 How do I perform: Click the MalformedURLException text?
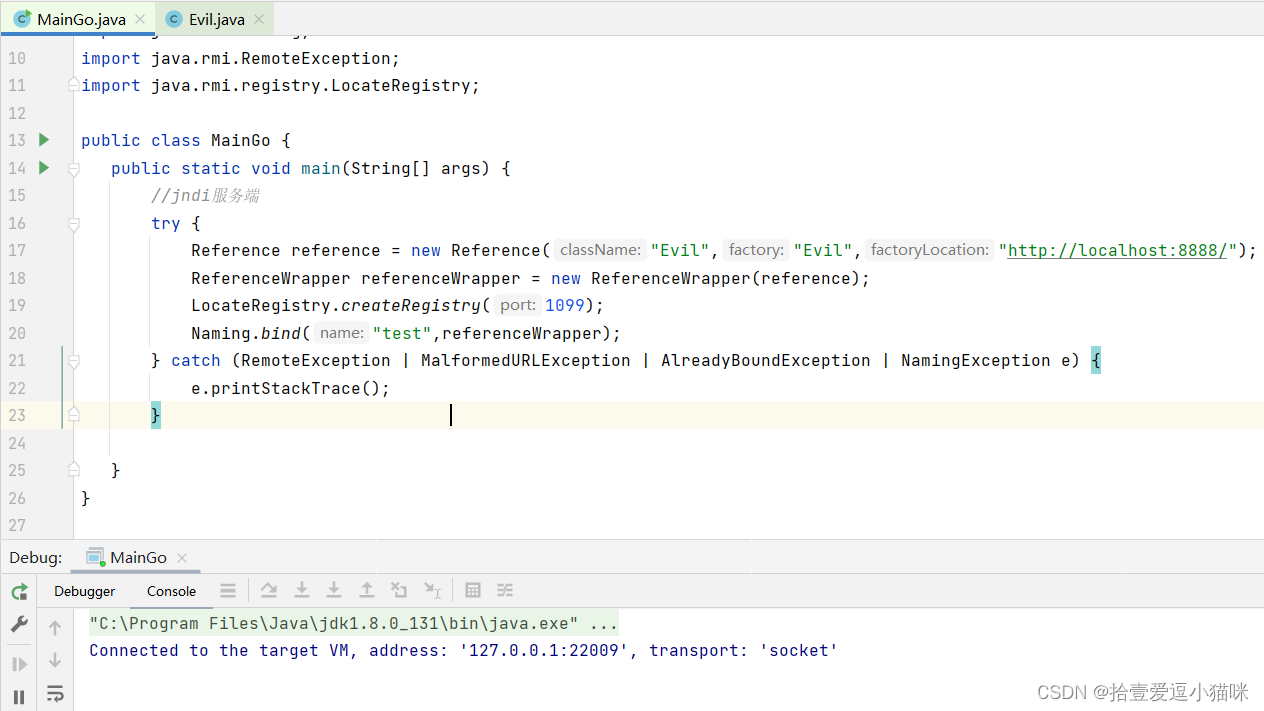(526, 361)
